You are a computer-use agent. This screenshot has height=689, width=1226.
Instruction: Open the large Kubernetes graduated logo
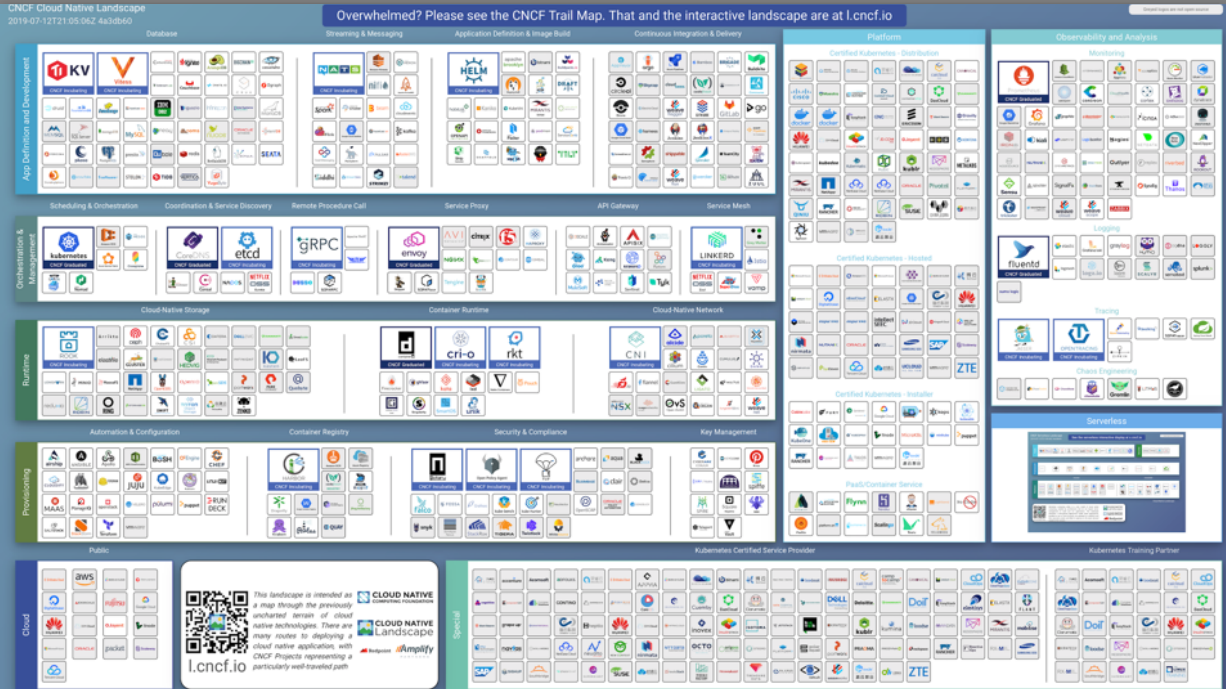(68, 247)
